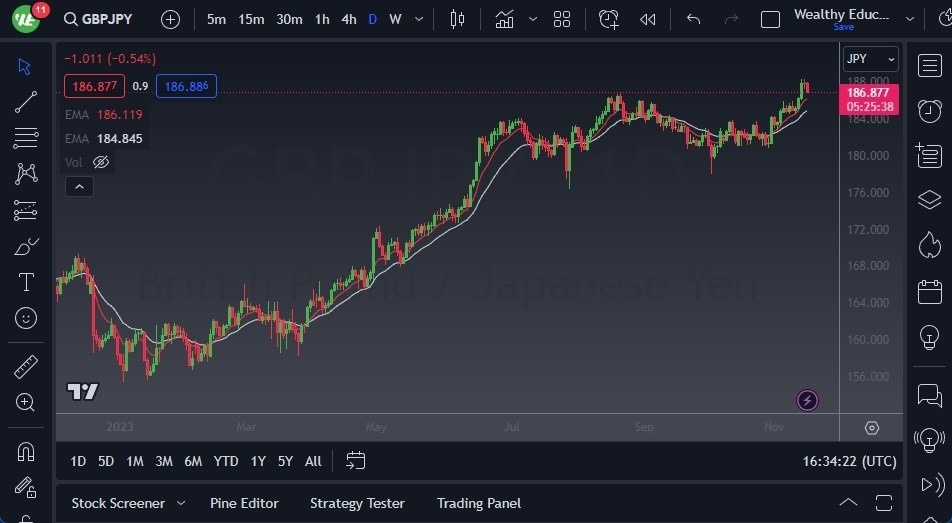Switch to the 1h timeframe
This screenshot has width=952, height=523.
click(322, 19)
